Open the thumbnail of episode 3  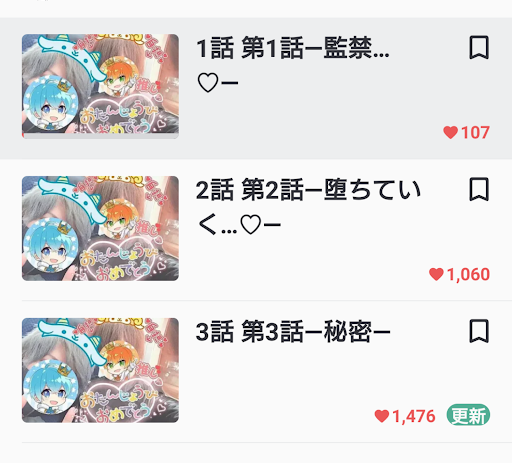coord(100,370)
